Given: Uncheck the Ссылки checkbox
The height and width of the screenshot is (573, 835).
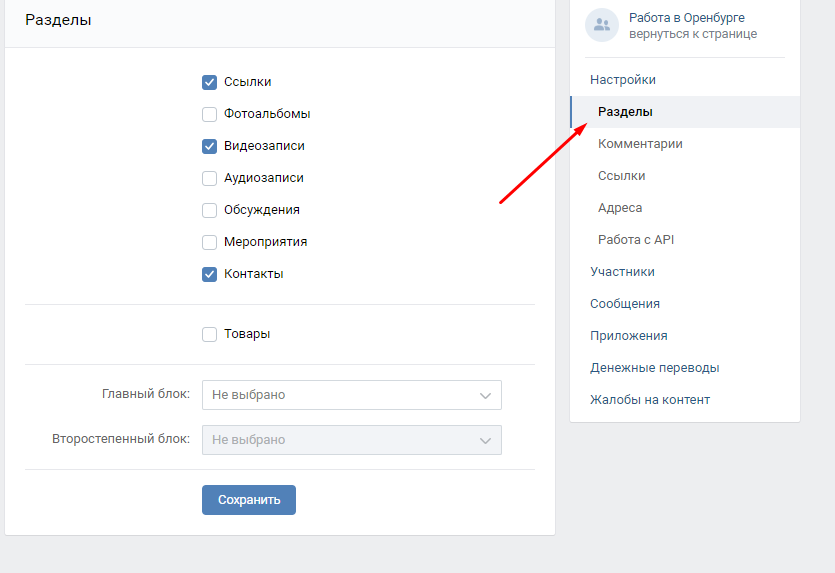Looking at the screenshot, I should click(x=210, y=82).
